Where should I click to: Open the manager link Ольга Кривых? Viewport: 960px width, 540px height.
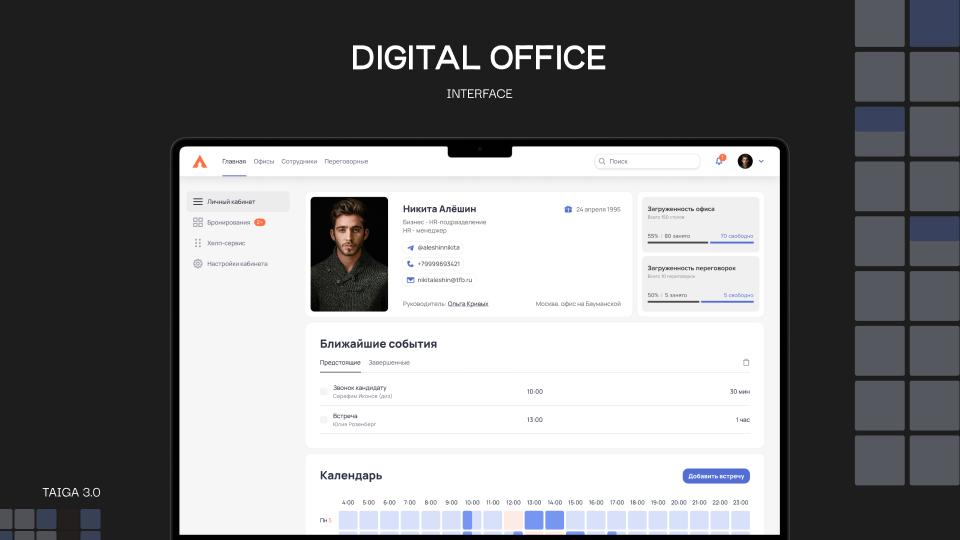click(468, 304)
